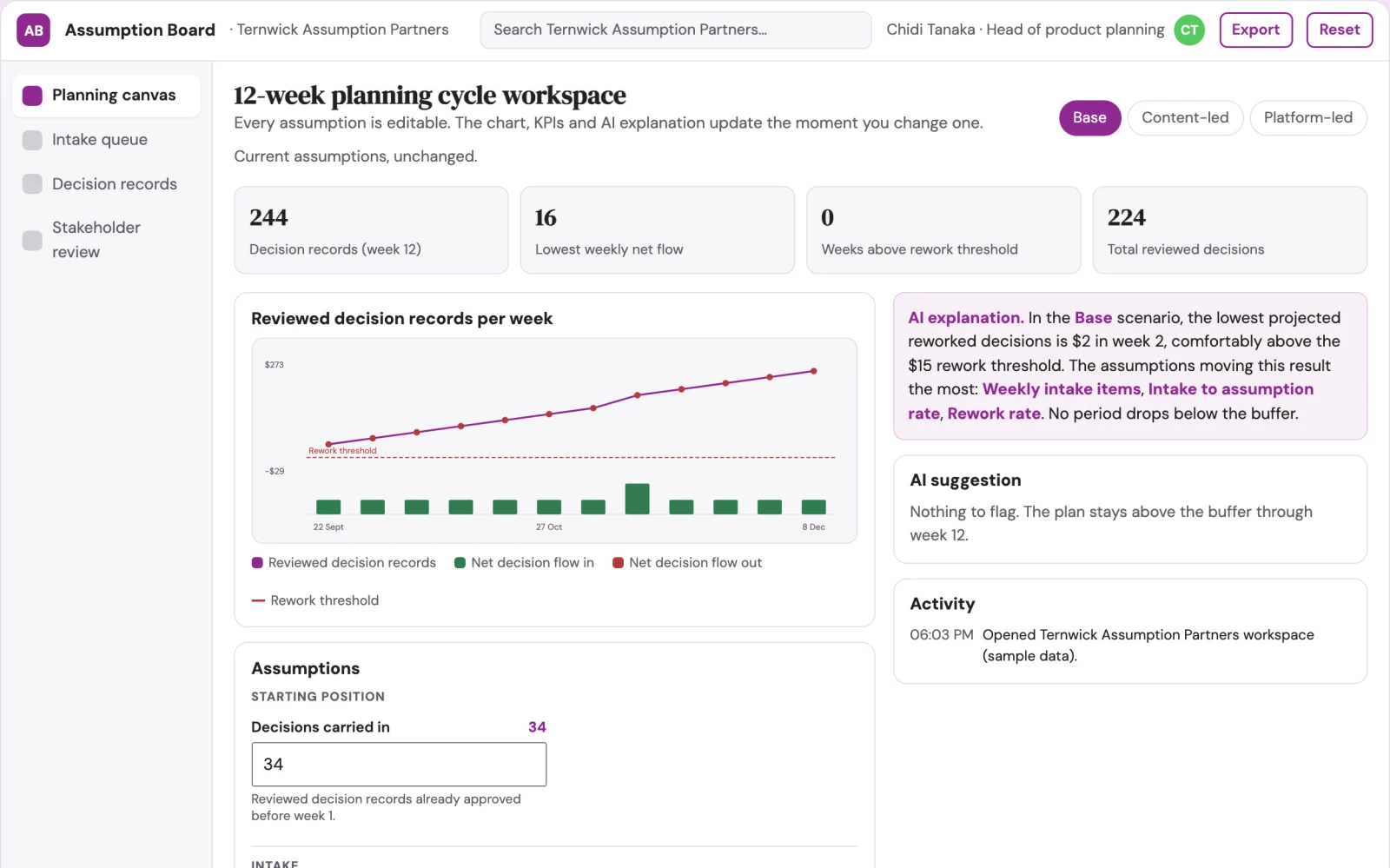Click the purple 34 value label
The width and height of the screenshot is (1390, 868).
pyautogui.click(x=537, y=727)
